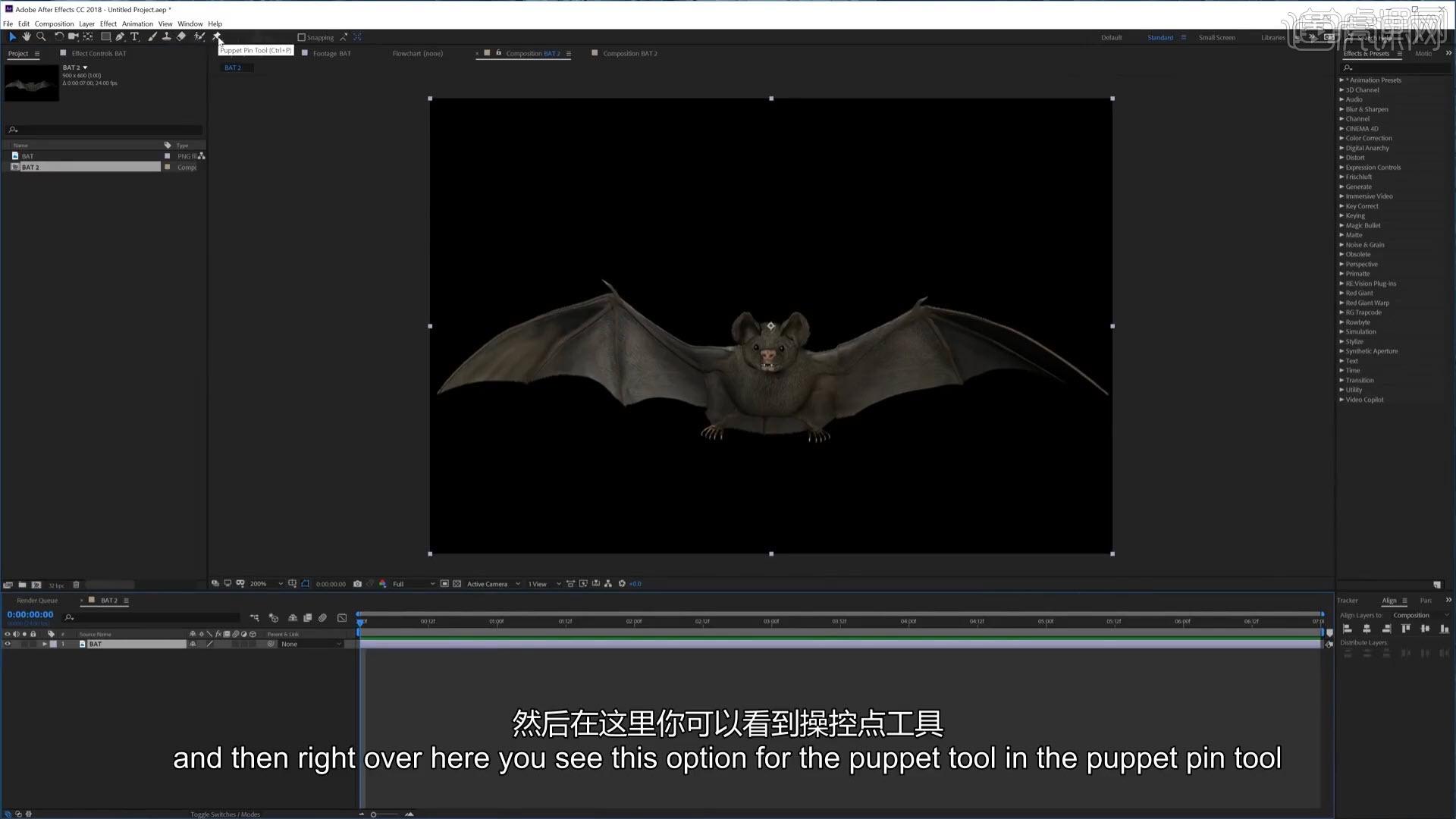This screenshot has width=1456, height=819.
Task: Open the Full resolution dropdown
Action: [413, 584]
